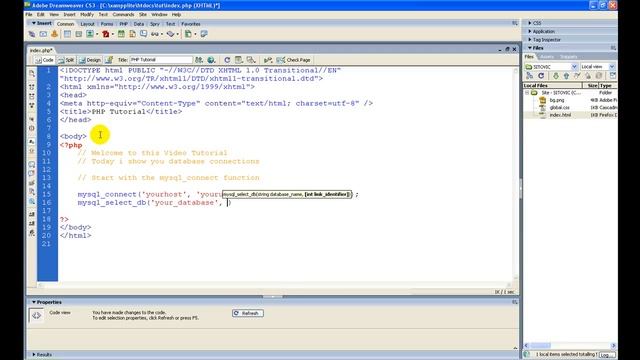Click the Log button in Files panel
Image resolution: width=640 pixels, height=360 pixels.
pos(607,355)
